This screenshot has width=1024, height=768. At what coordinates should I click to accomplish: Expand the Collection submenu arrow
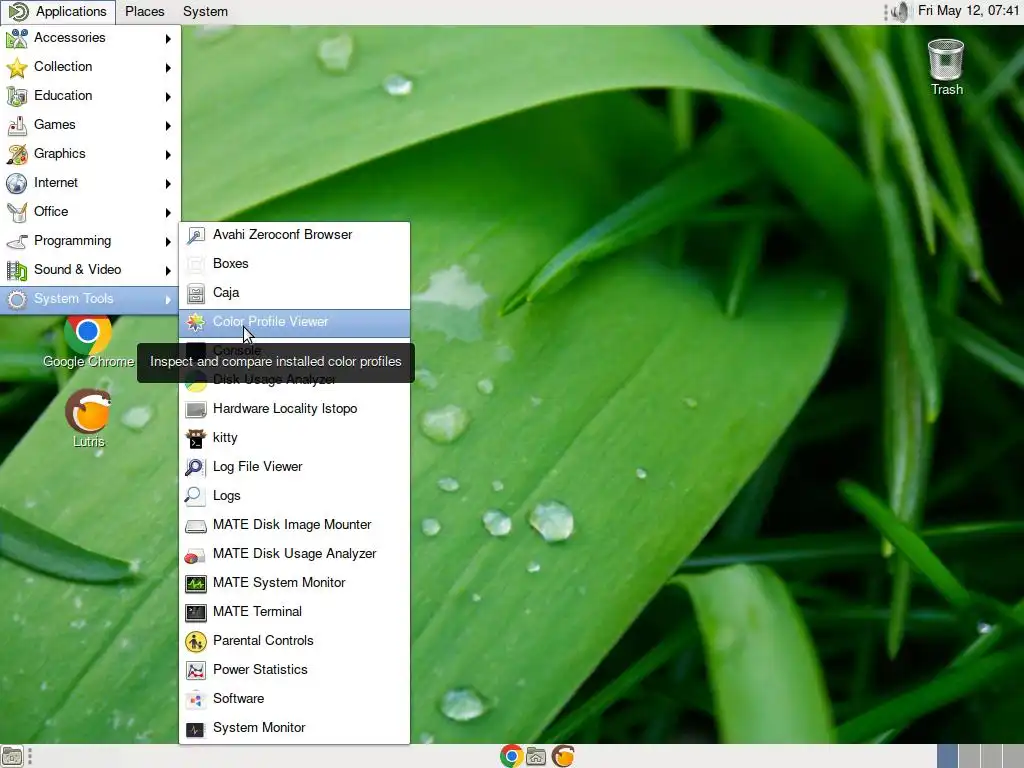tap(168, 67)
